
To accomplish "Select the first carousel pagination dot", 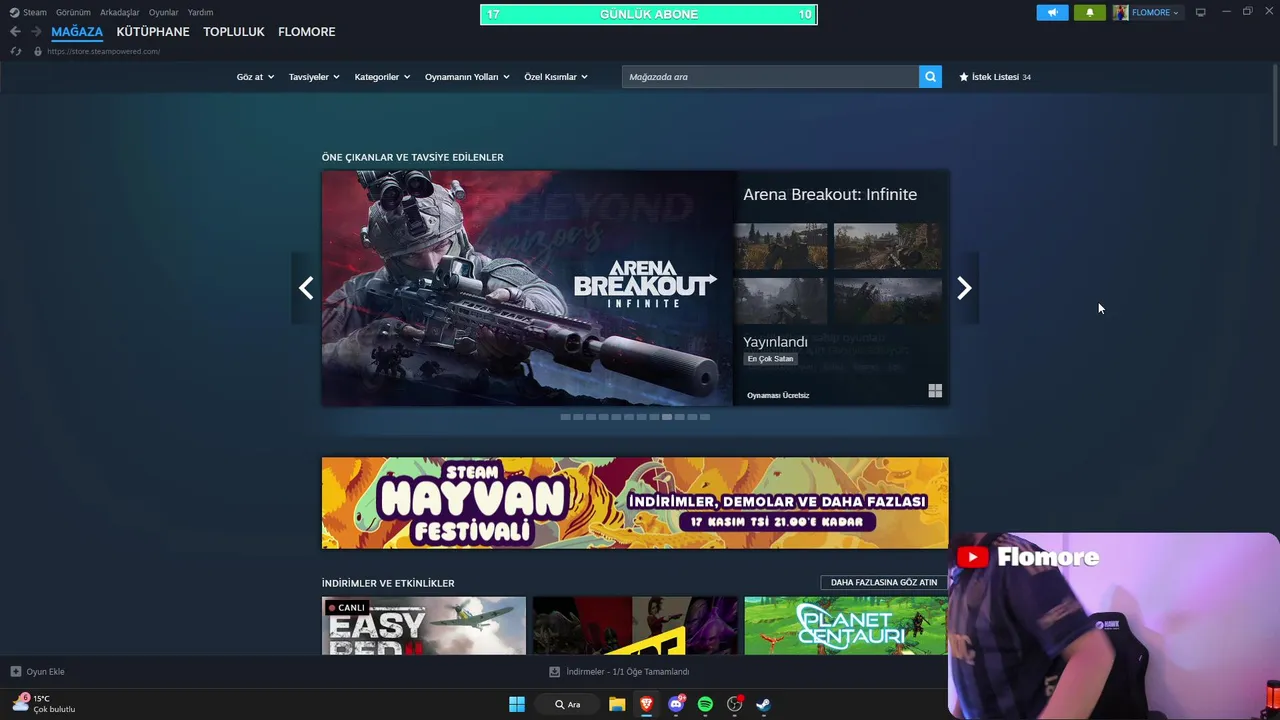I will coord(565,417).
